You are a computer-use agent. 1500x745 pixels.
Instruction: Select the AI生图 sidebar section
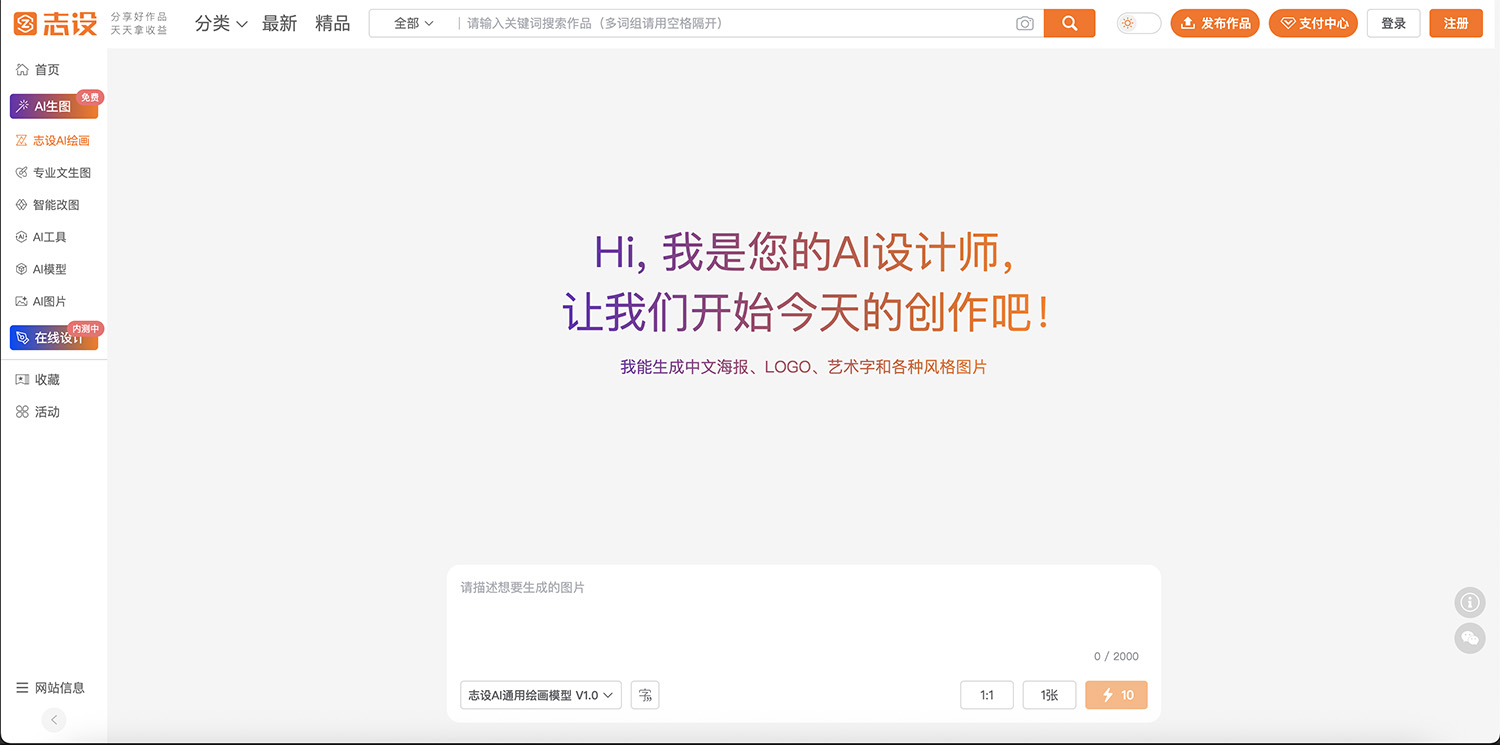[54, 106]
